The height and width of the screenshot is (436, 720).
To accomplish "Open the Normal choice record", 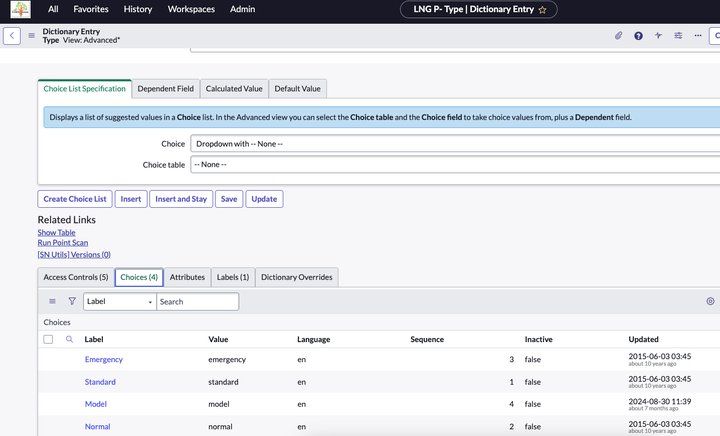I will click(x=97, y=426).
